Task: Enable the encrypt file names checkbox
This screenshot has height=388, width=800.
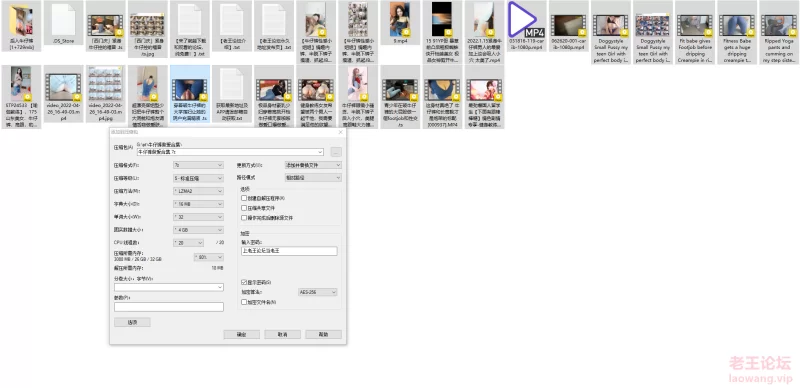Action: (244, 302)
